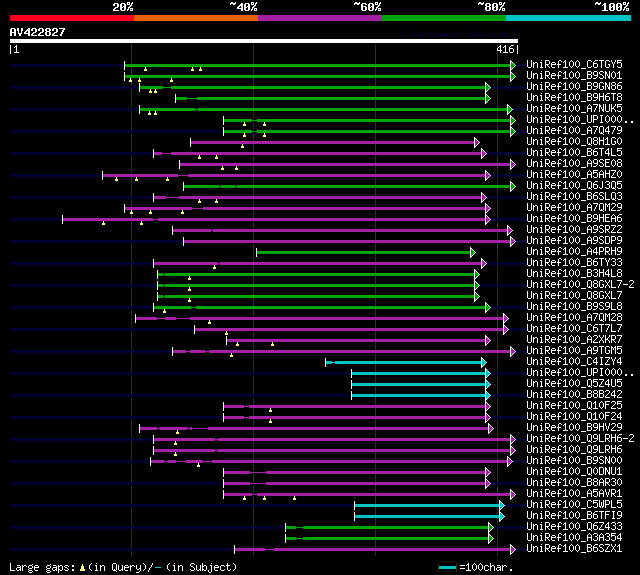Select the UniRef100_B6SZX1 label

574,549
